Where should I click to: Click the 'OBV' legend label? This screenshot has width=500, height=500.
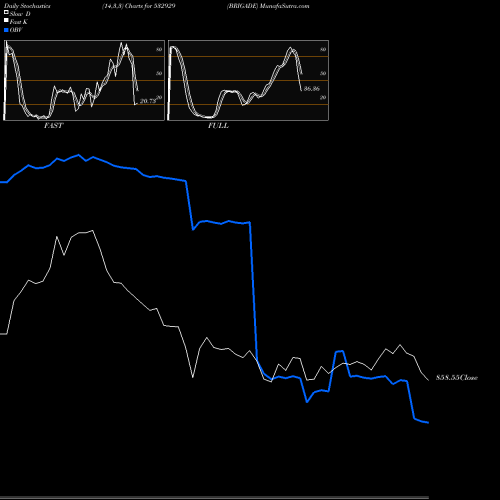[x=16, y=30]
